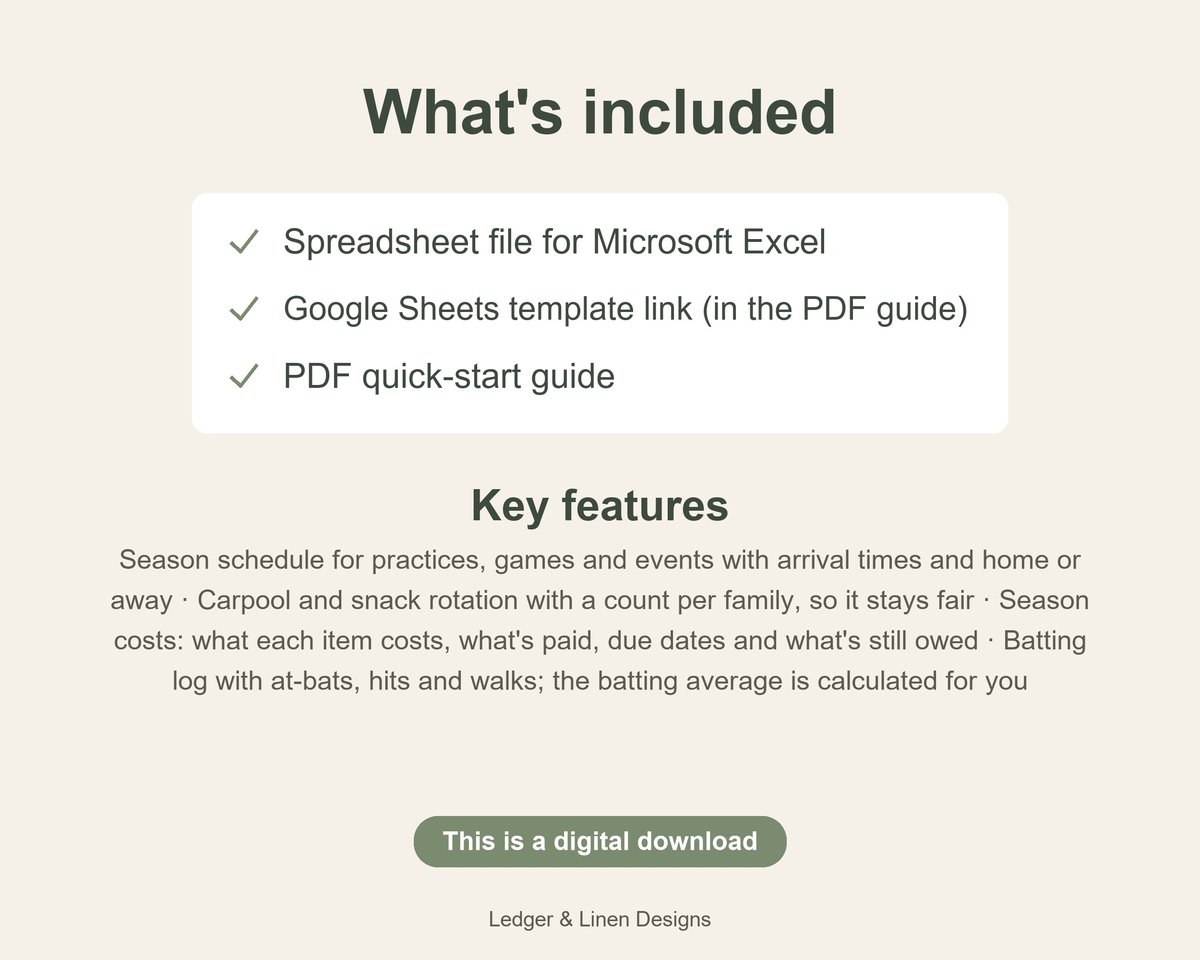Viewport: 1200px width, 960px height.
Task: Click the checkmark beside PDF quick-start guide
Action: click(x=244, y=377)
